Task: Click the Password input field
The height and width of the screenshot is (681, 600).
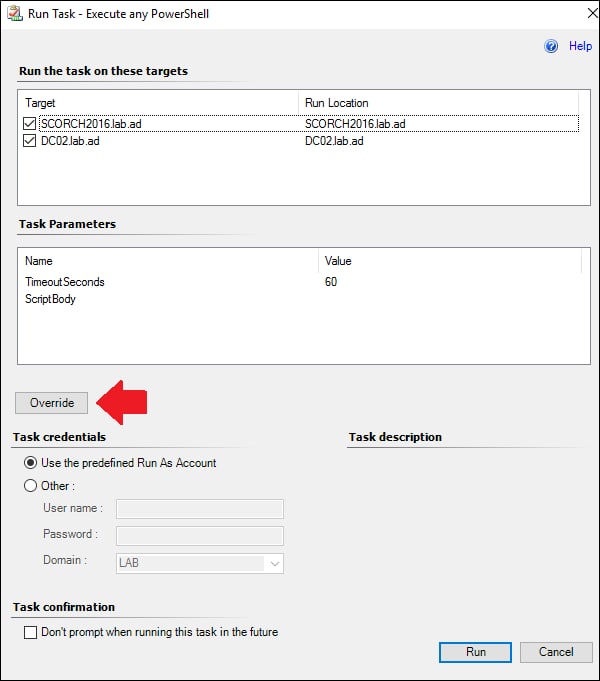Action: click(200, 536)
